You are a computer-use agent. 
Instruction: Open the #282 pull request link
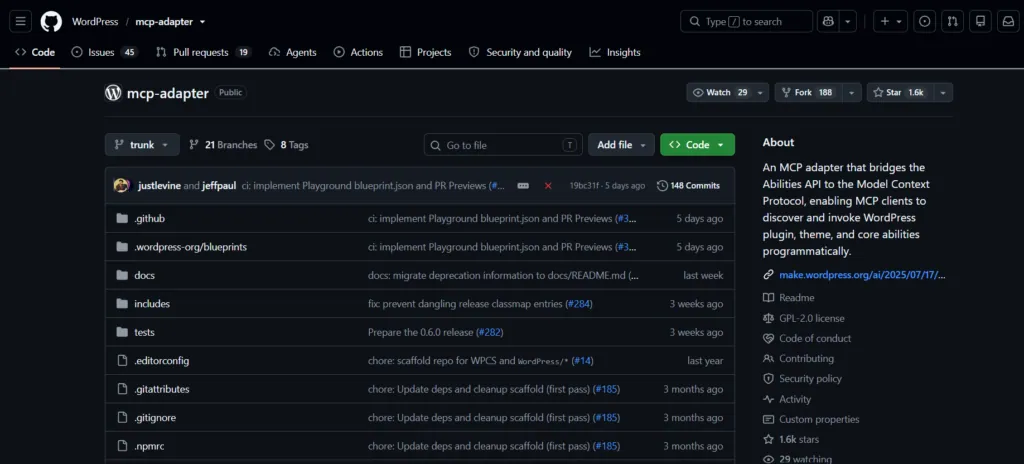(x=488, y=332)
